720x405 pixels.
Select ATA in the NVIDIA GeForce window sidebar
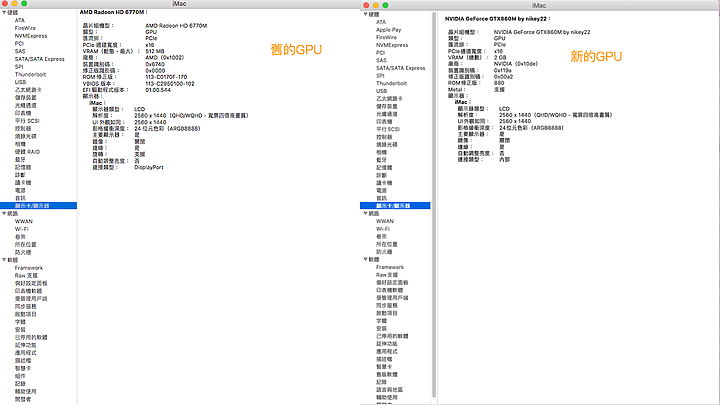381,22
